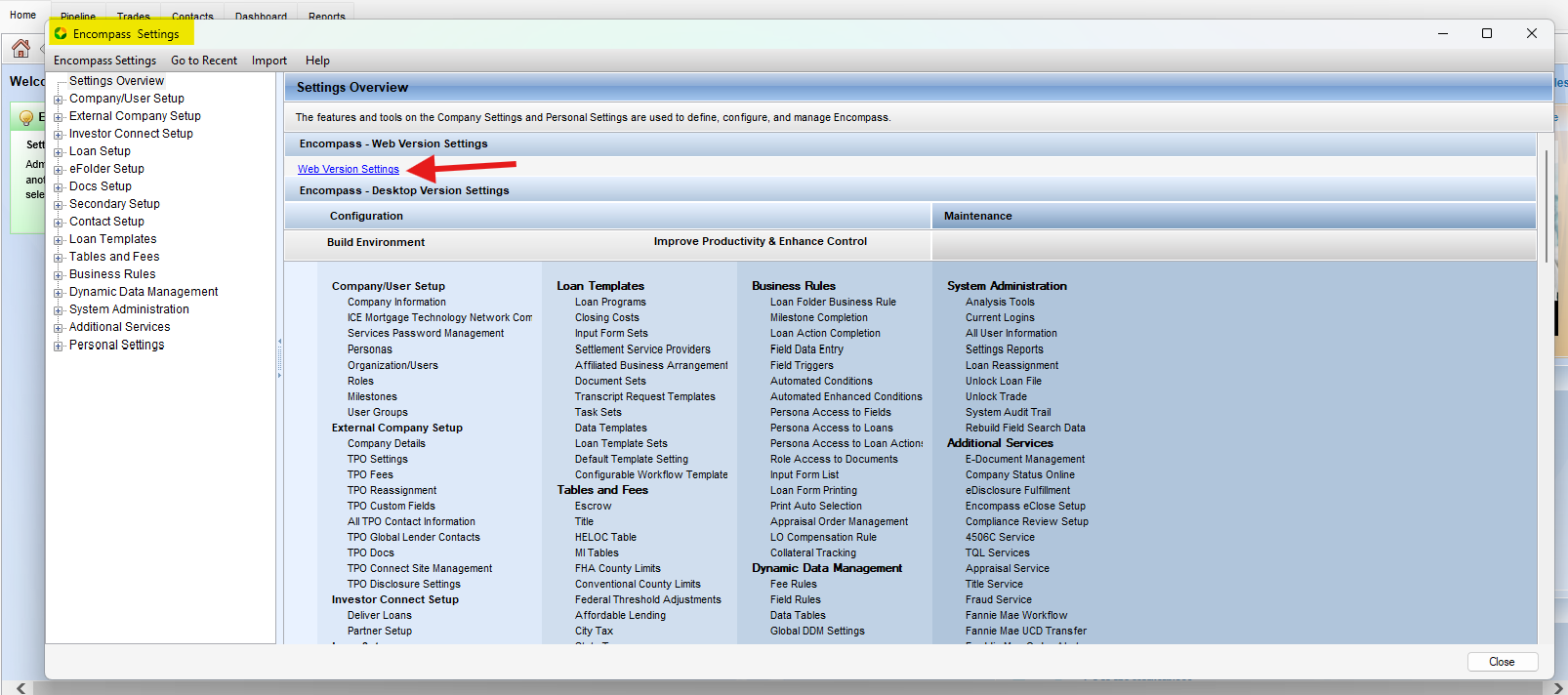
Task: Expand the Business Rules tree node
Action: 59,275
